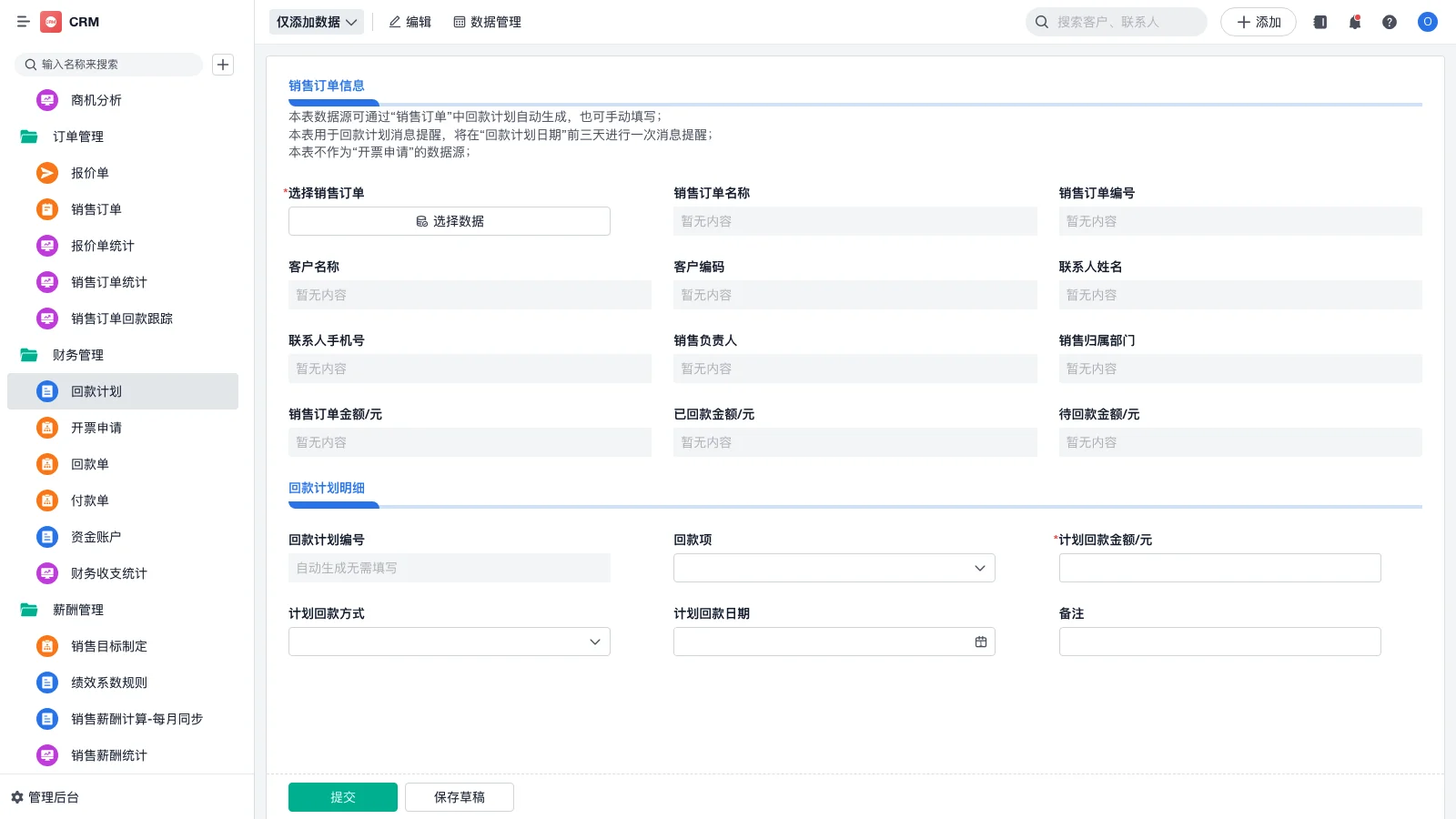Open the calendar icon in 计划回款日期 field
Screen dimensions: 1456x819
point(980,641)
